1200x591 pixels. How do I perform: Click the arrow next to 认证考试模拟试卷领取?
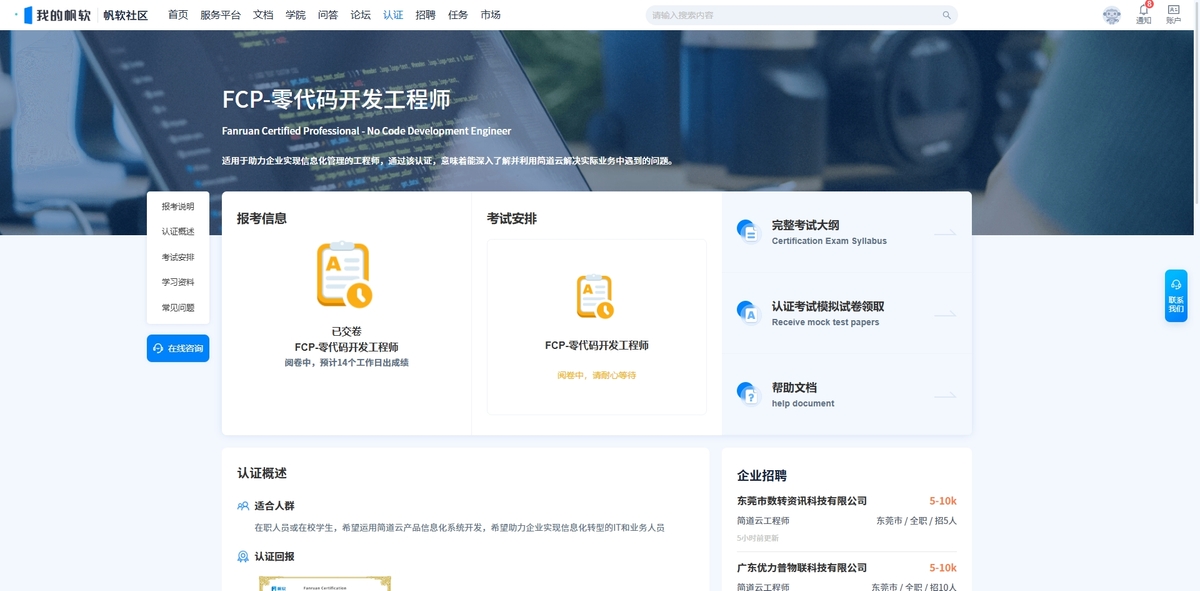pos(945,314)
